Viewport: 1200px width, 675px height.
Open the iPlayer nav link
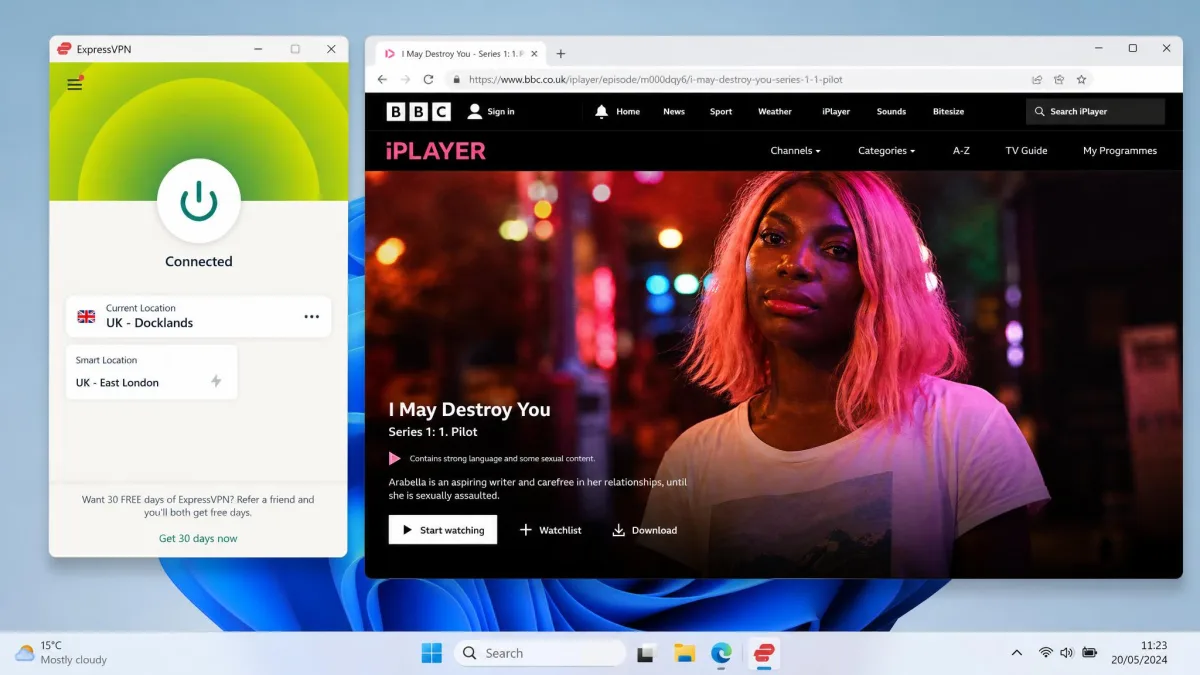click(836, 111)
